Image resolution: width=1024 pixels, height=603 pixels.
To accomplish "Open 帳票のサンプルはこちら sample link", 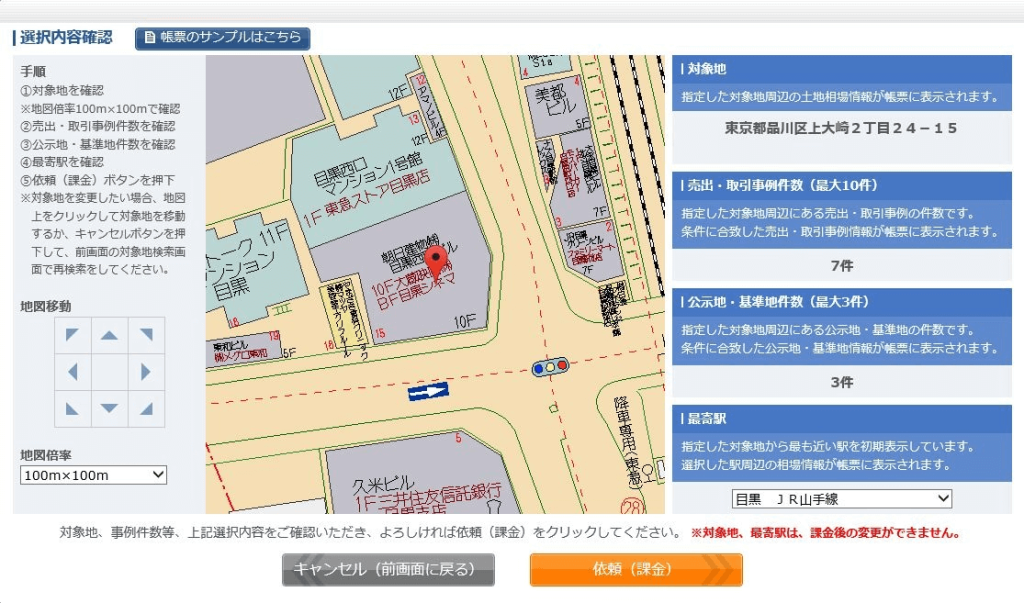I will (223, 38).
